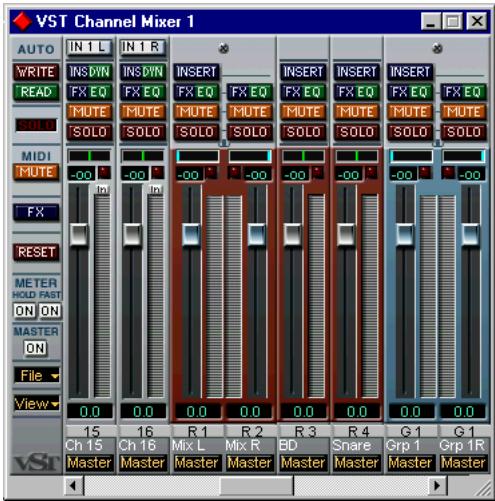Toggle the In monitor button on channel 16

pos(156,189)
